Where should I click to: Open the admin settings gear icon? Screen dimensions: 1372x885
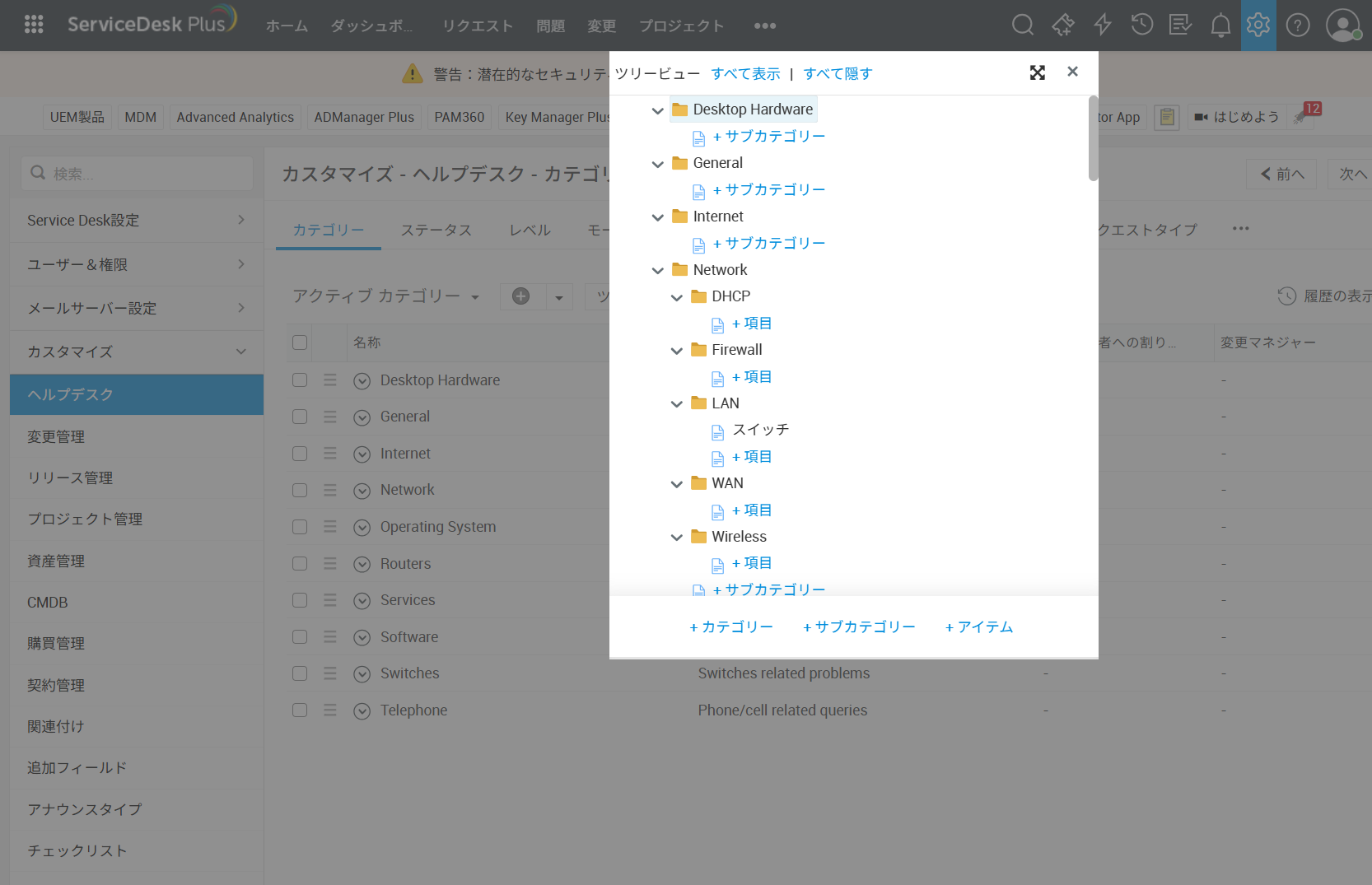(x=1258, y=26)
